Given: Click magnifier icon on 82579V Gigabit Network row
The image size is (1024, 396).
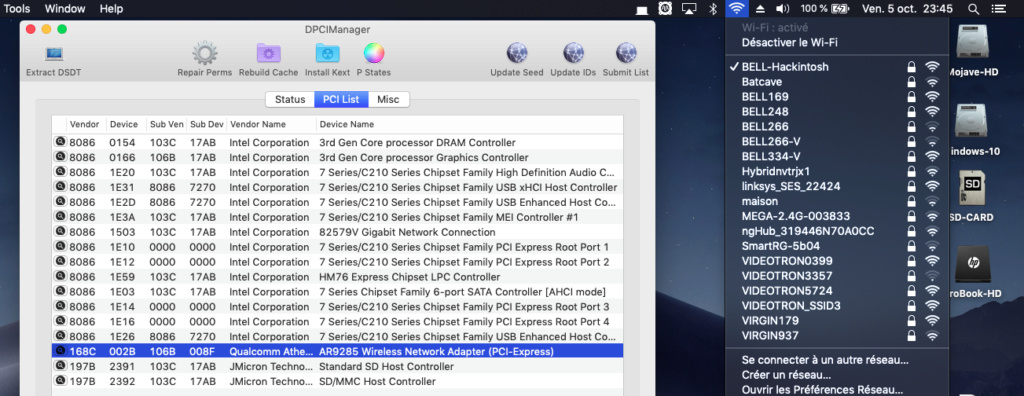Looking at the screenshot, I should [61, 231].
